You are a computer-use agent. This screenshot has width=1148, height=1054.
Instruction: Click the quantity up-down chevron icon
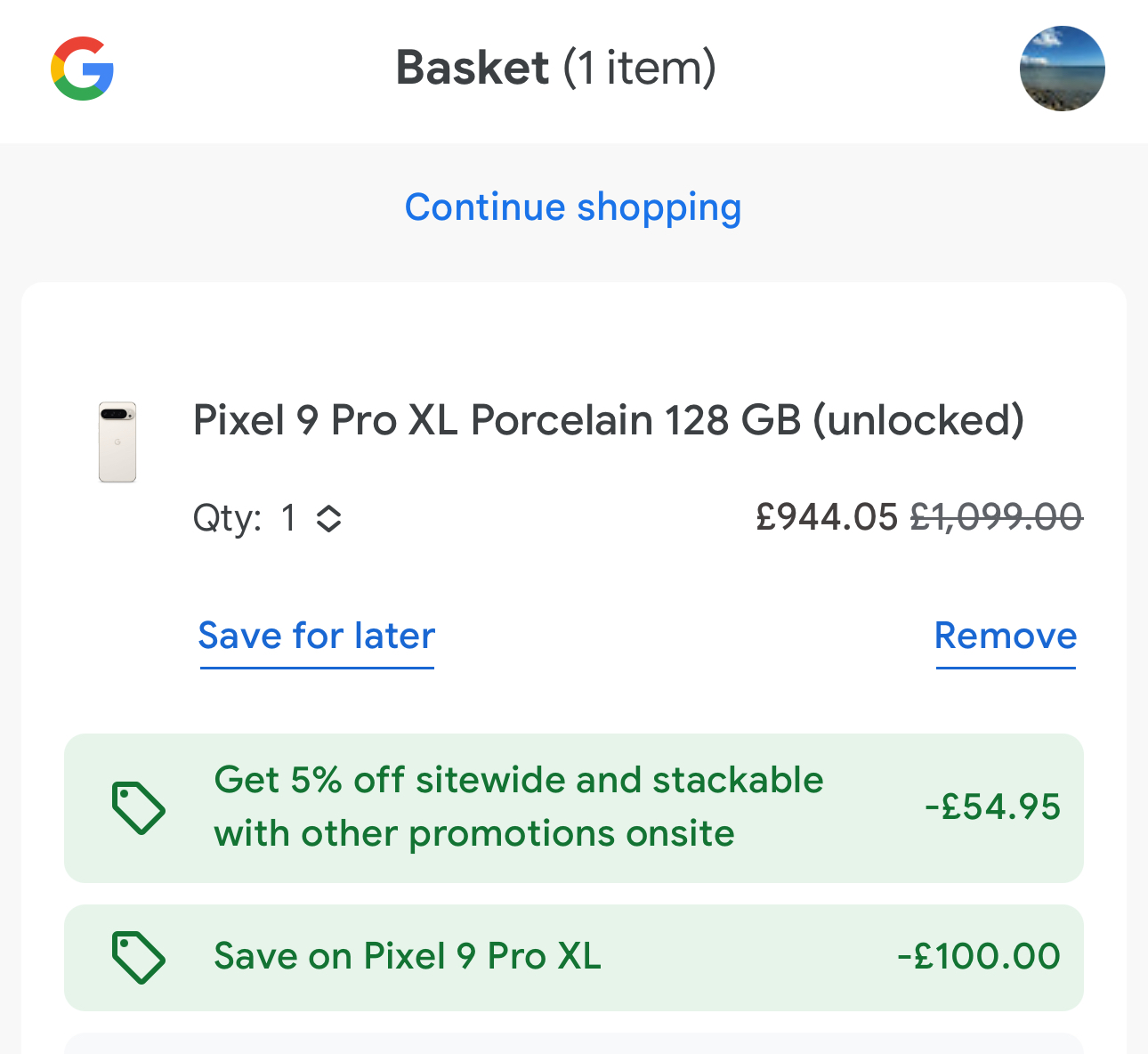pos(329,518)
